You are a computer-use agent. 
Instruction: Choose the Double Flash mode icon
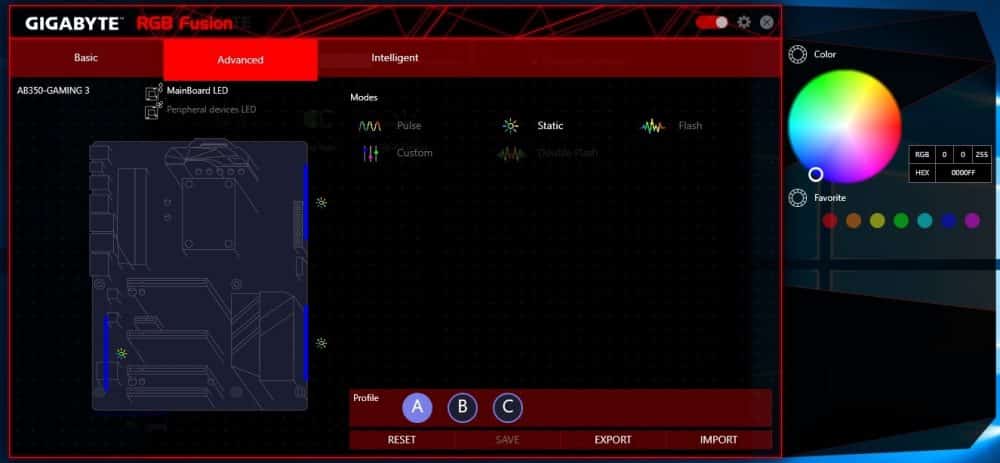coord(511,154)
